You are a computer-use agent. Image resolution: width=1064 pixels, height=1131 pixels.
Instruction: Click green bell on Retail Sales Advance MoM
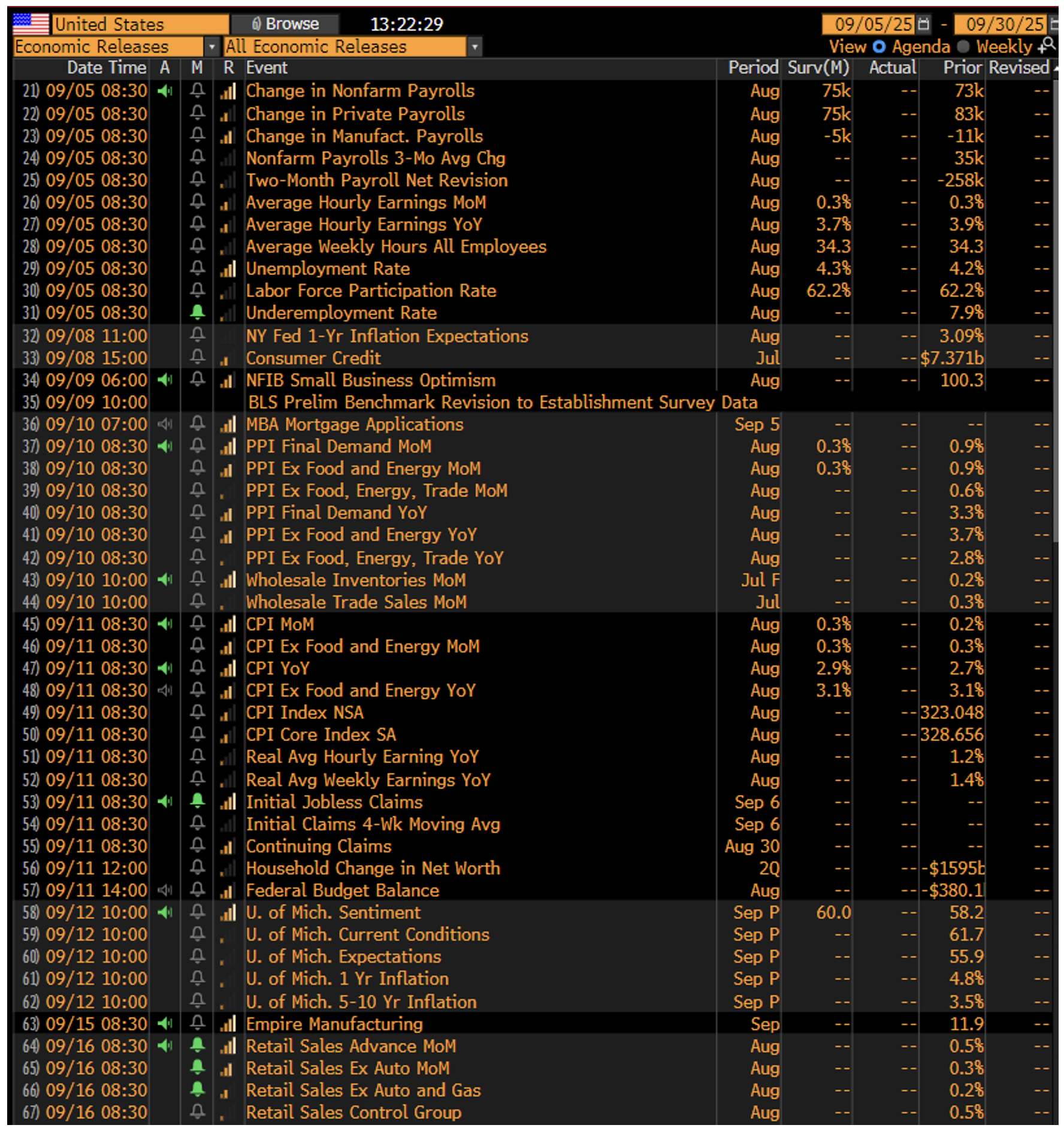(197, 1045)
